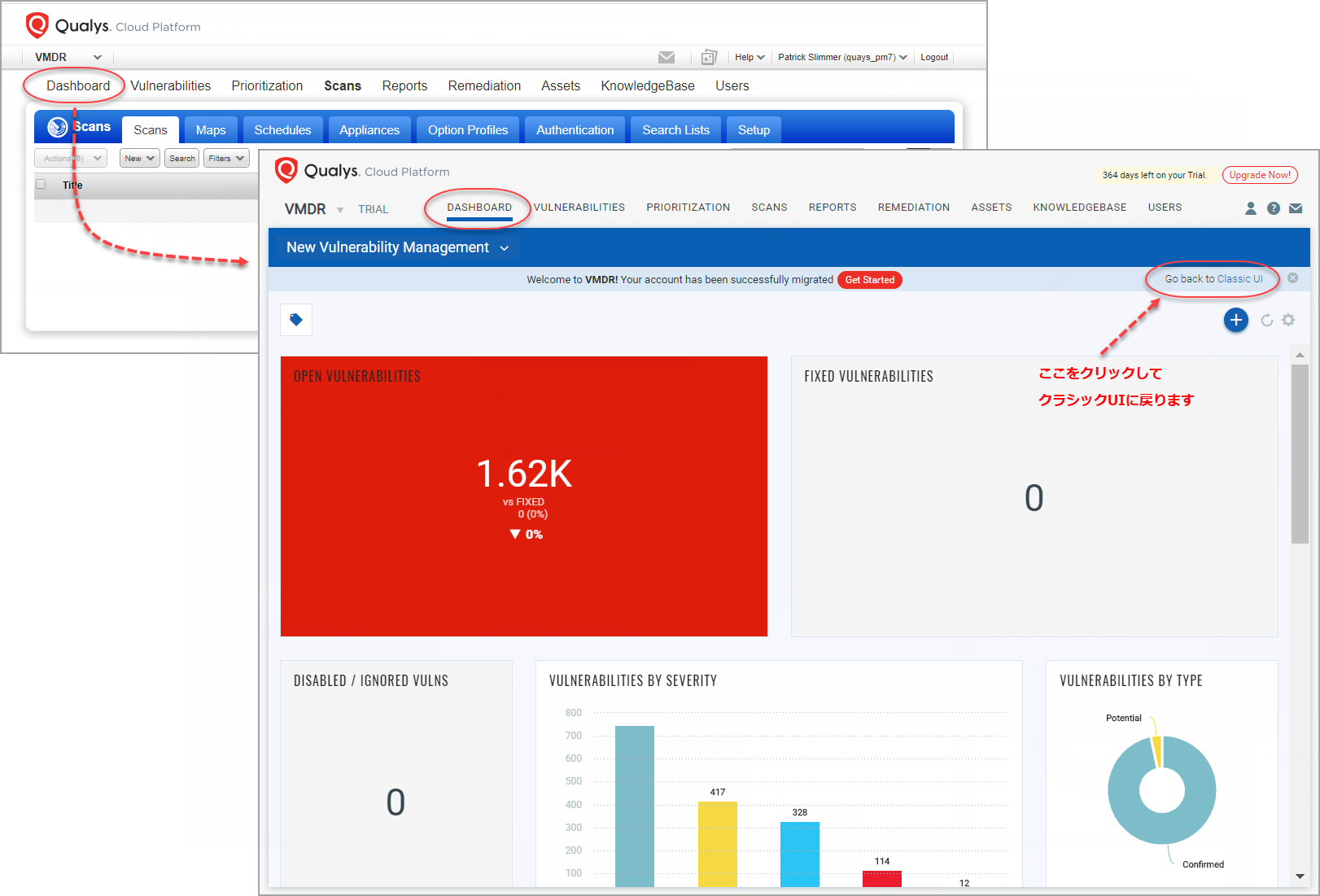The image size is (1320, 896).
Task: Open classic KnowledgeBase menu item
Action: pos(648,85)
